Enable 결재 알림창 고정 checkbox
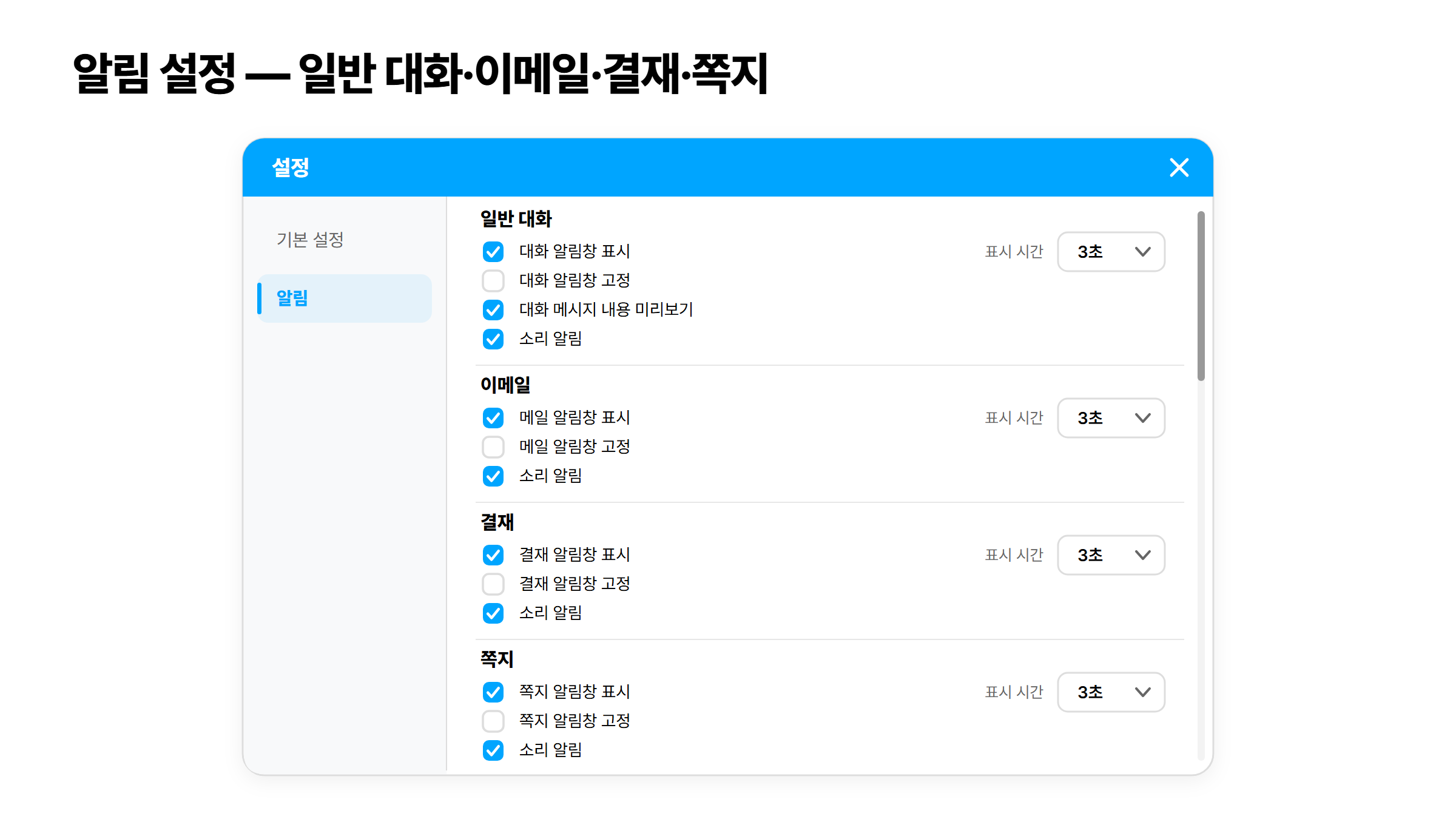The height and width of the screenshot is (819, 1456). coord(493,584)
